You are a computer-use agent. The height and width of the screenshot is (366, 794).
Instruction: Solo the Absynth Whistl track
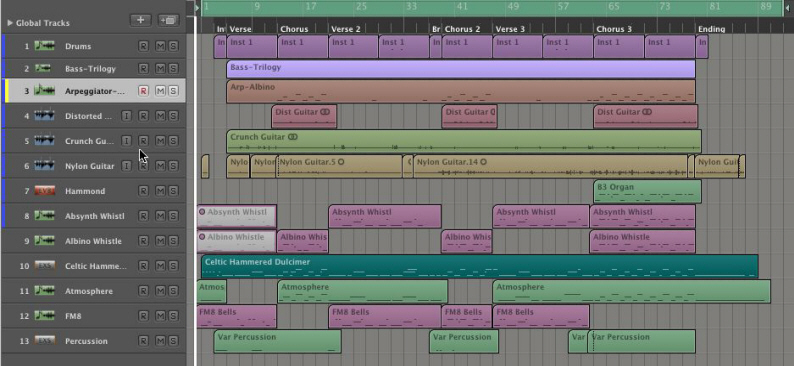(173, 216)
